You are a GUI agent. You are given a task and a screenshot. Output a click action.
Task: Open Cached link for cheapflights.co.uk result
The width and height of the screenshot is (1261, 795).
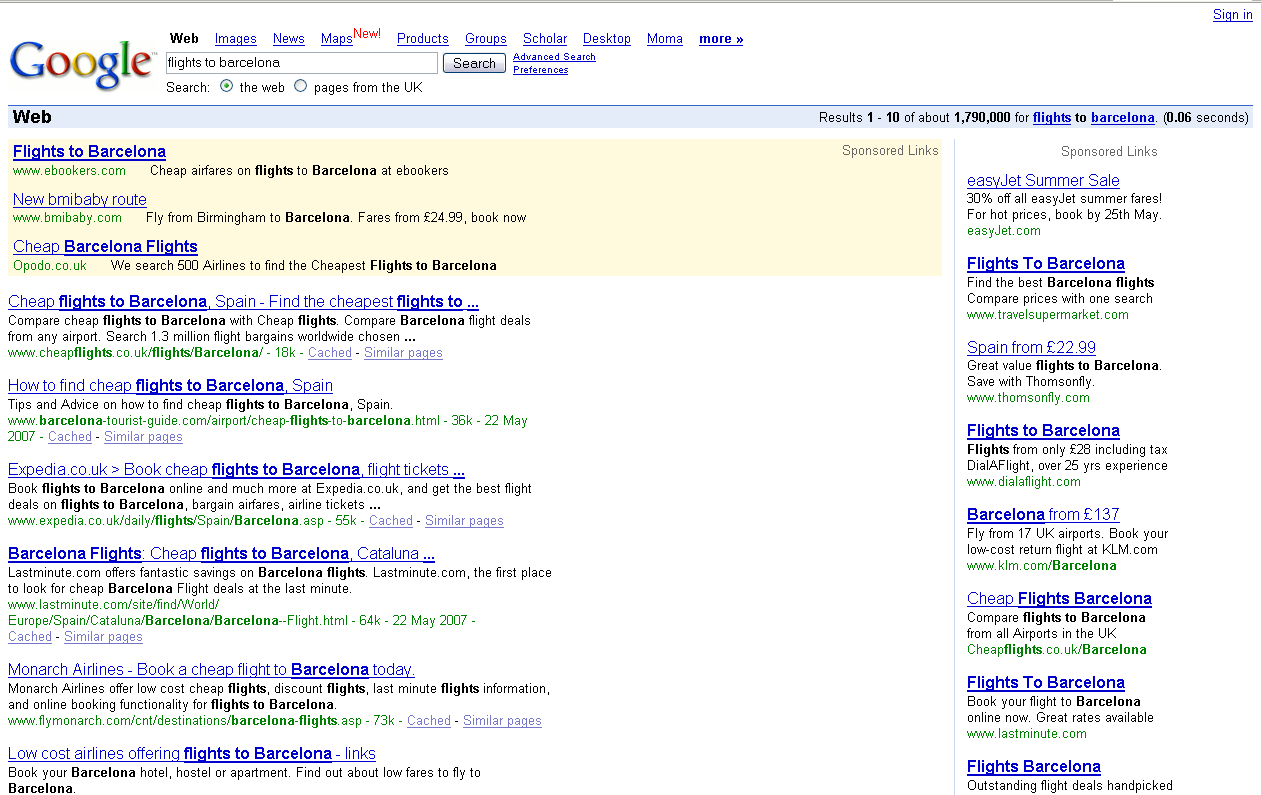tap(330, 353)
